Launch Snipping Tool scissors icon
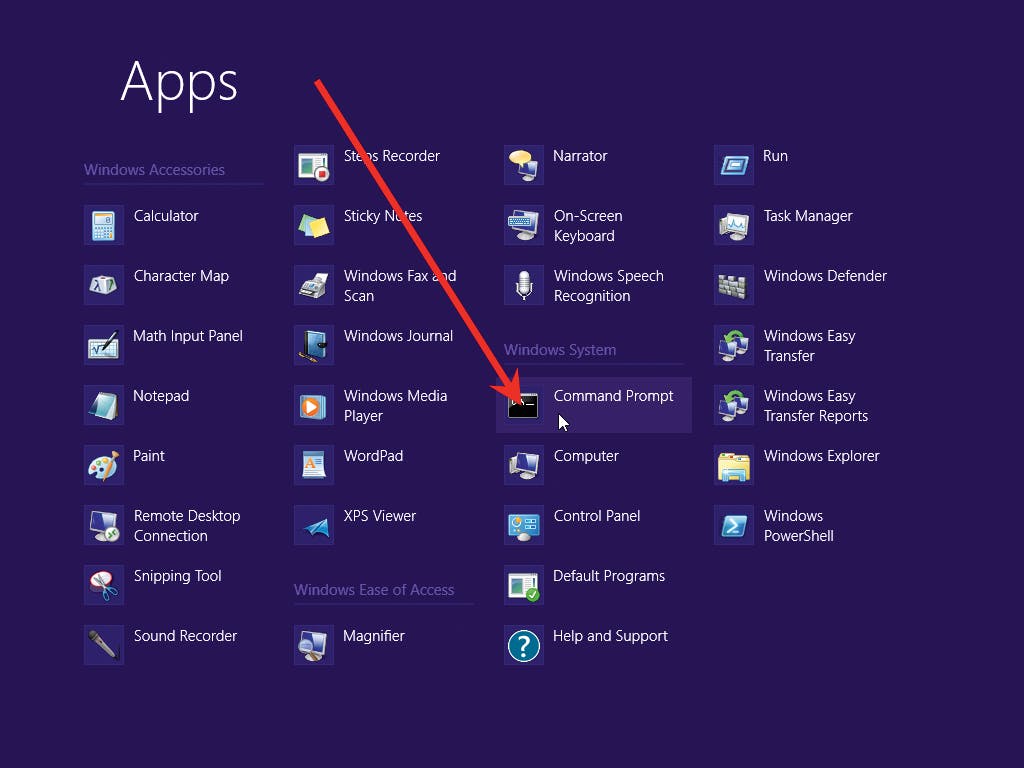 [x=104, y=586]
